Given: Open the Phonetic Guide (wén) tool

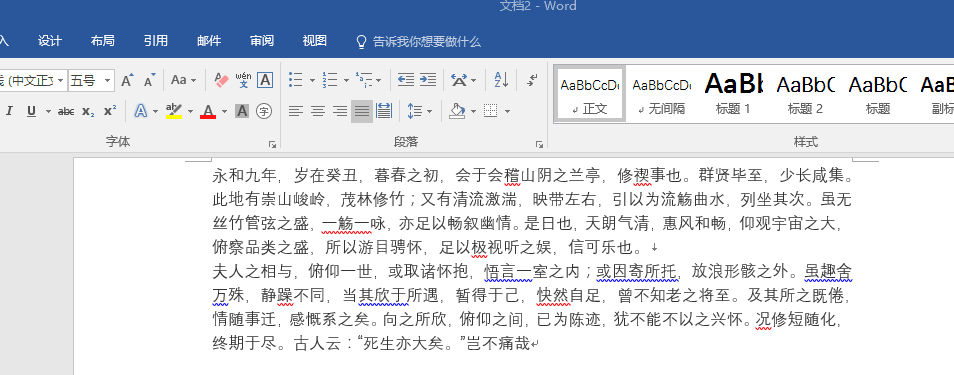Looking at the screenshot, I should pos(243,80).
